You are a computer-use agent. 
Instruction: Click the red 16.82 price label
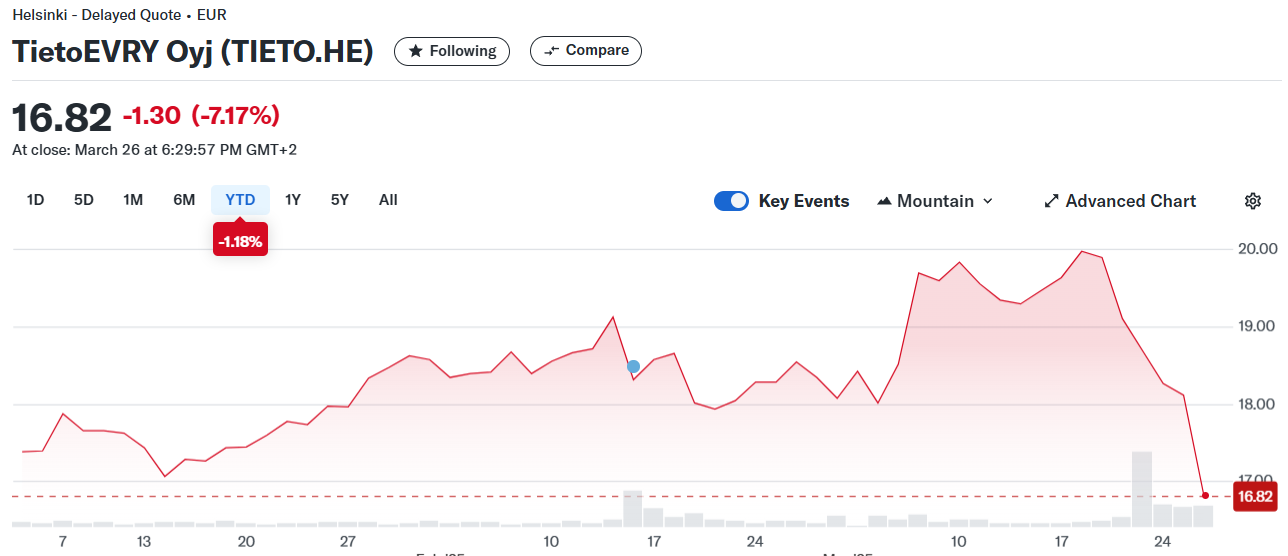1255,497
